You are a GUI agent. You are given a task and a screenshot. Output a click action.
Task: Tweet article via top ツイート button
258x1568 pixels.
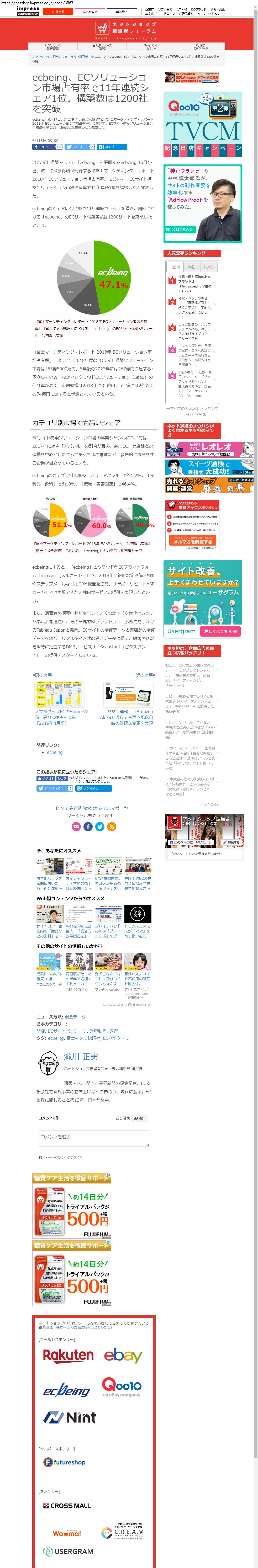click(x=80, y=147)
